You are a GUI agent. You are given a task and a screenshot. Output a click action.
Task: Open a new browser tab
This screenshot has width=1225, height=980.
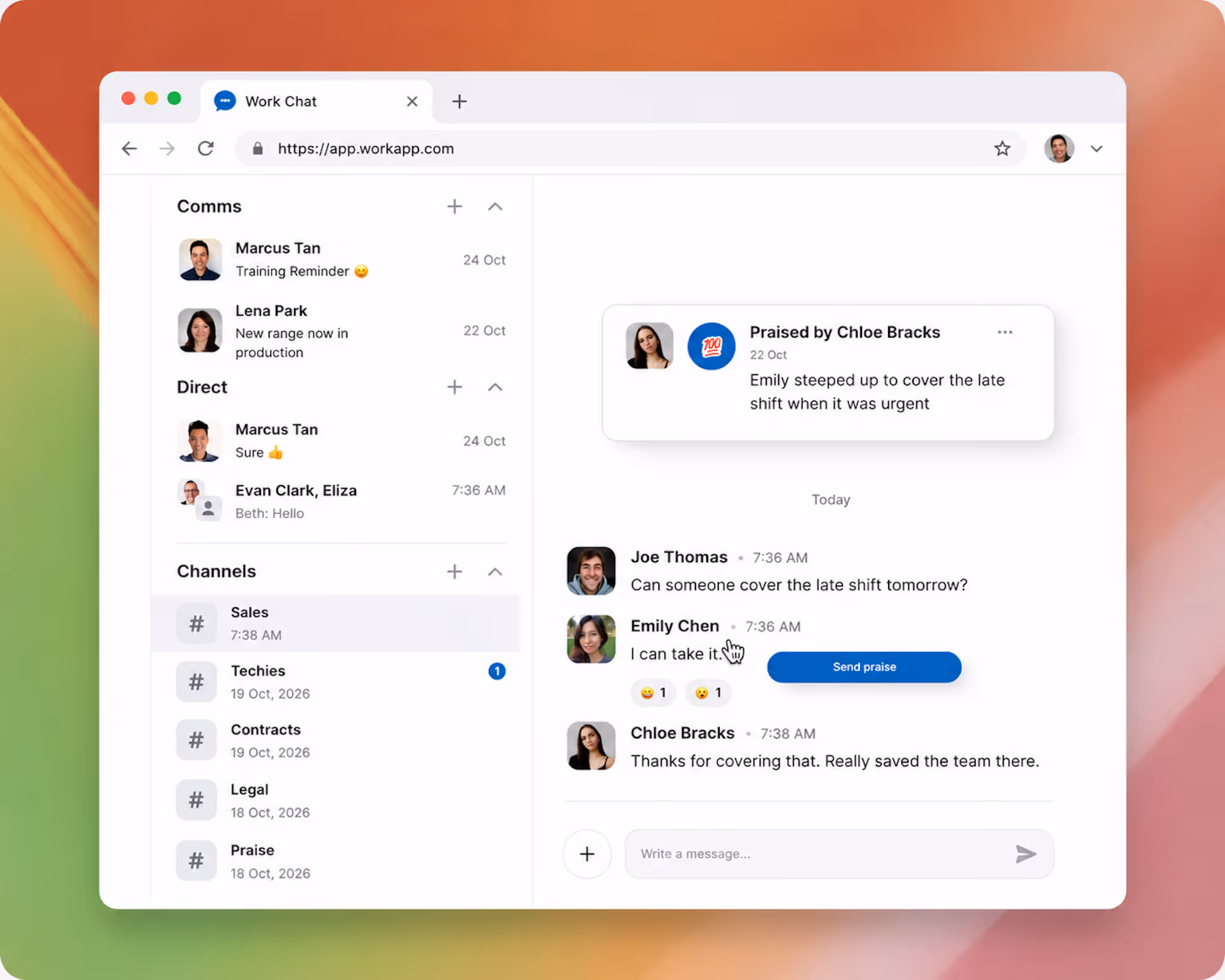click(459, 101)
